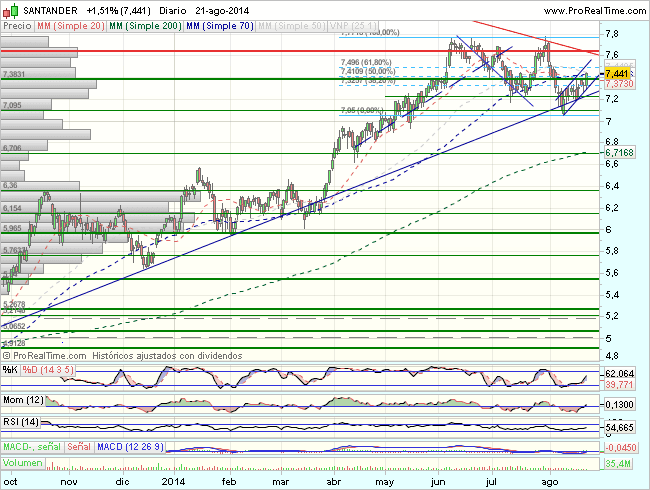
Task: Enable the greyed MM (Simple 50) indicator
Action: pos(291,26)
